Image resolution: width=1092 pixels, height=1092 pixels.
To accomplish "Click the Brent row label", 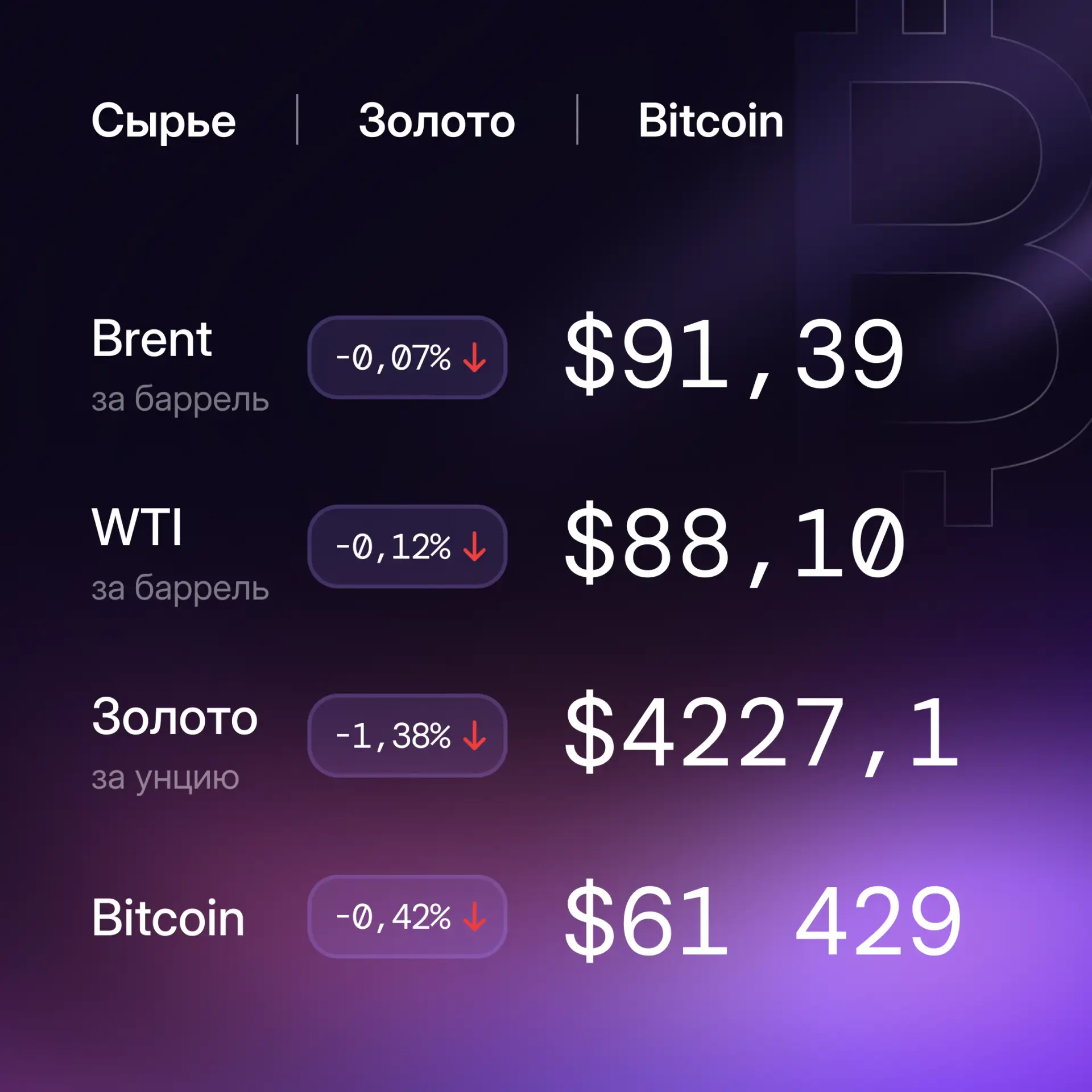I will [152, 338].
